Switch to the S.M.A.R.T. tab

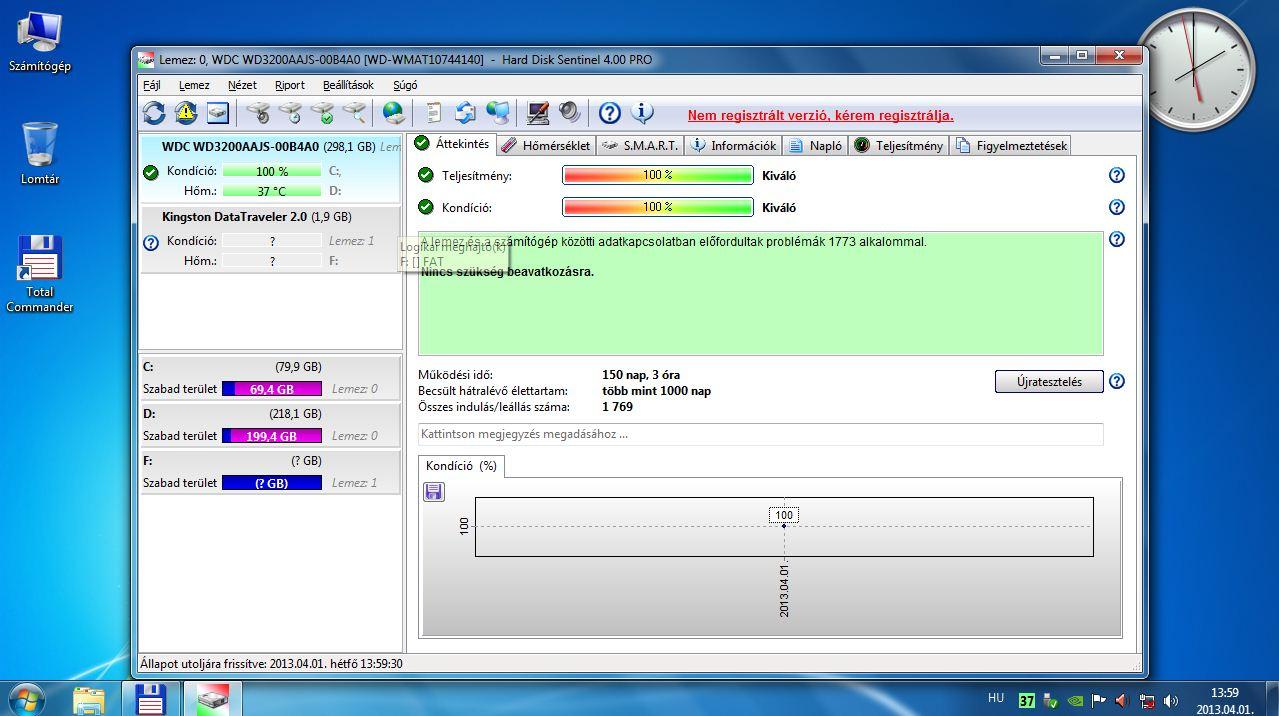coord(640,145)
